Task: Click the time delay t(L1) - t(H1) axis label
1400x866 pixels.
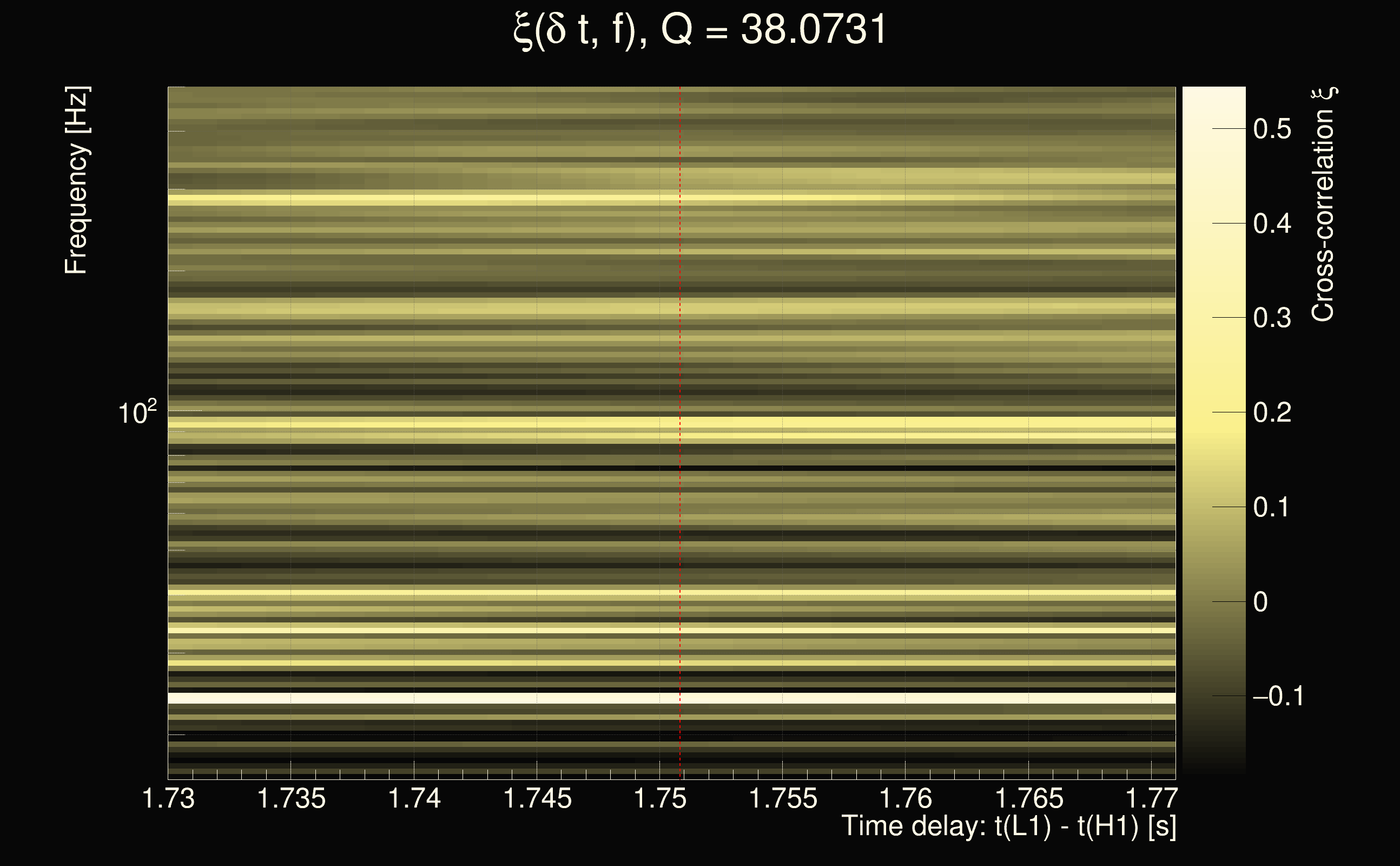Action: 1008,826
